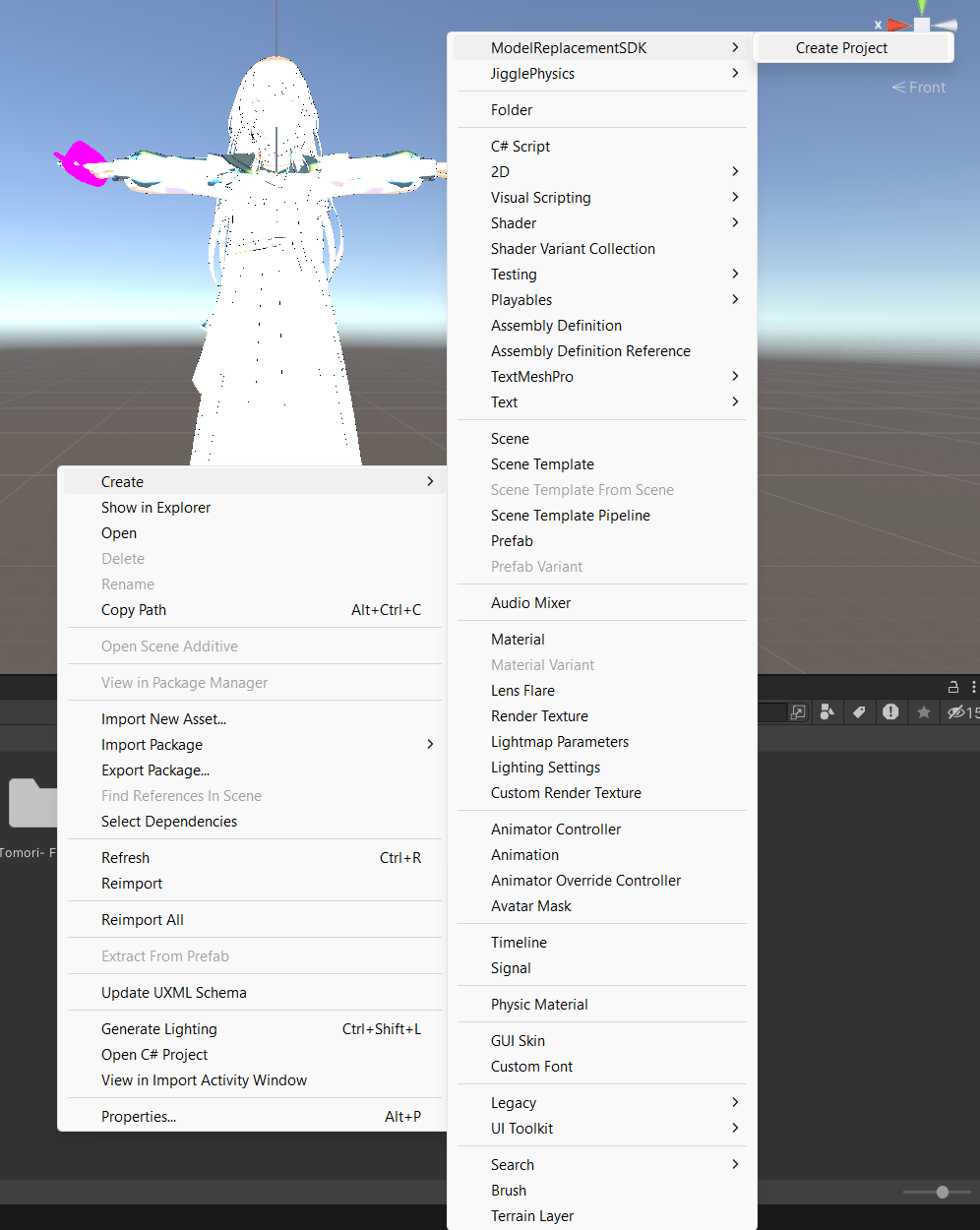Click the Favorites star icon
The image size is (980, 1230).
[923, 711]
